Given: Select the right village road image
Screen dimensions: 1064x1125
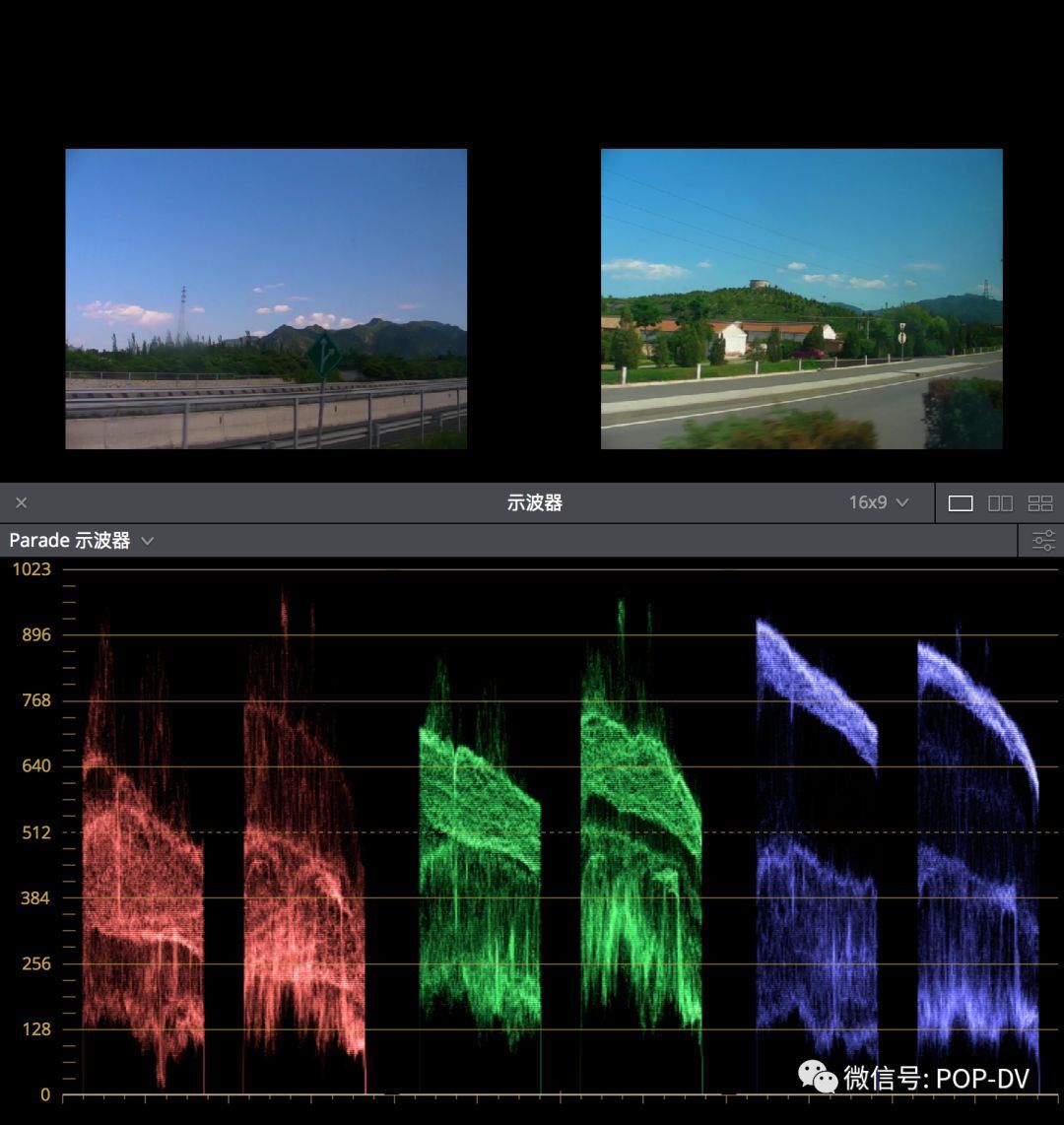Looking at the screenshot, I should tap(801, 298).
